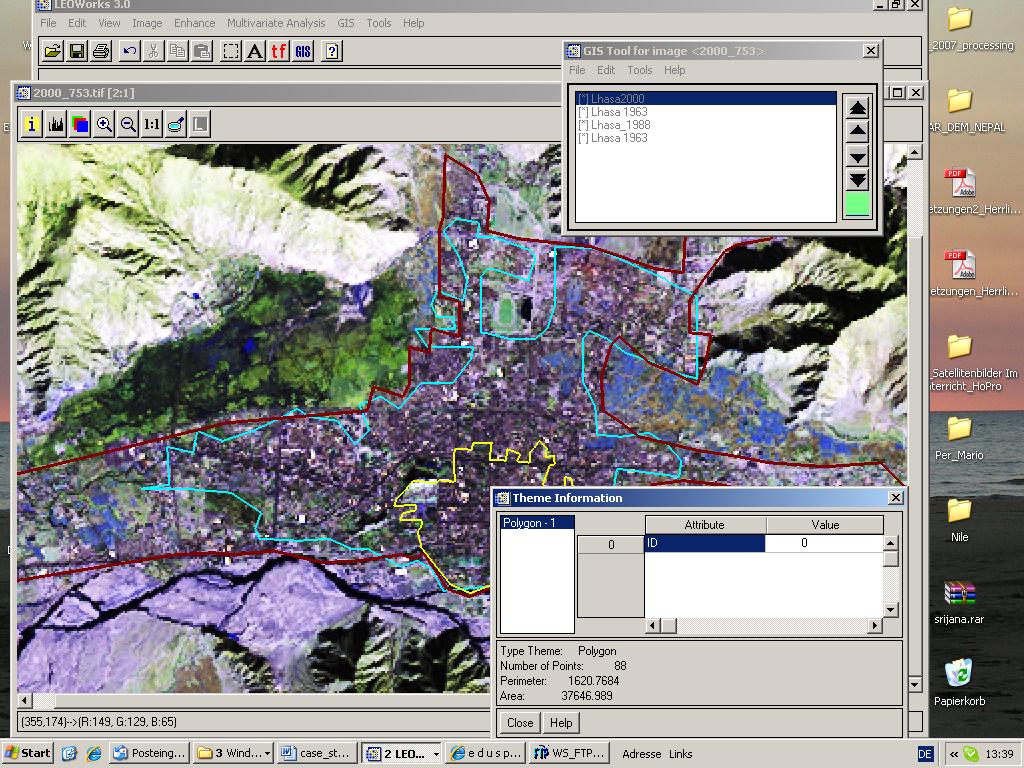
Task: Reset the image to 1:1 scale
Action: [x=151, y=124]
